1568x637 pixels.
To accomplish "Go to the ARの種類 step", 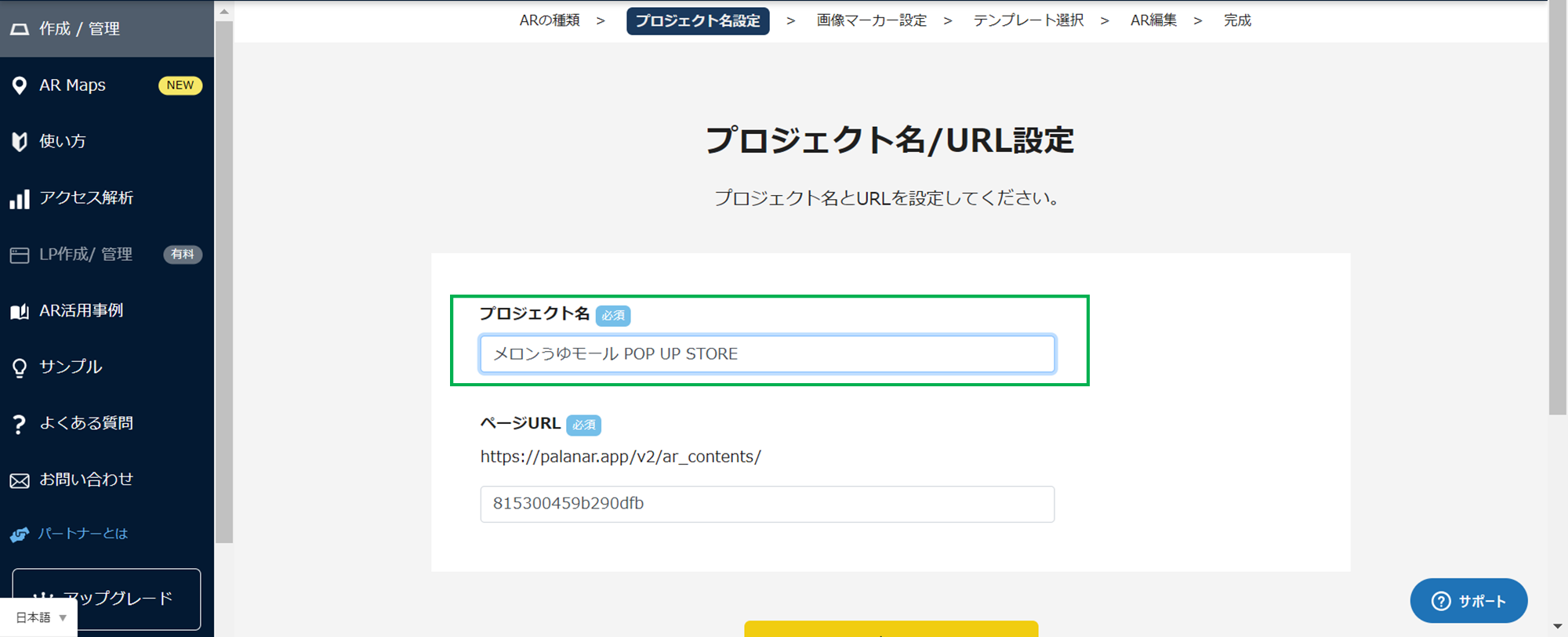I will [550, 20].
